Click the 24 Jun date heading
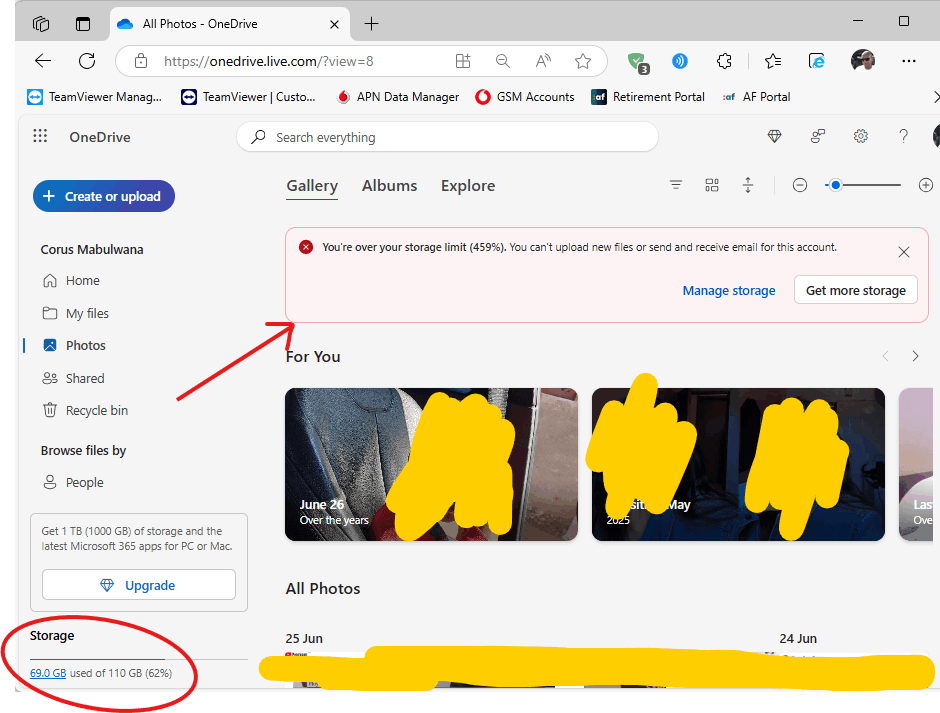940x713 pixels. (x=798, y=639)
